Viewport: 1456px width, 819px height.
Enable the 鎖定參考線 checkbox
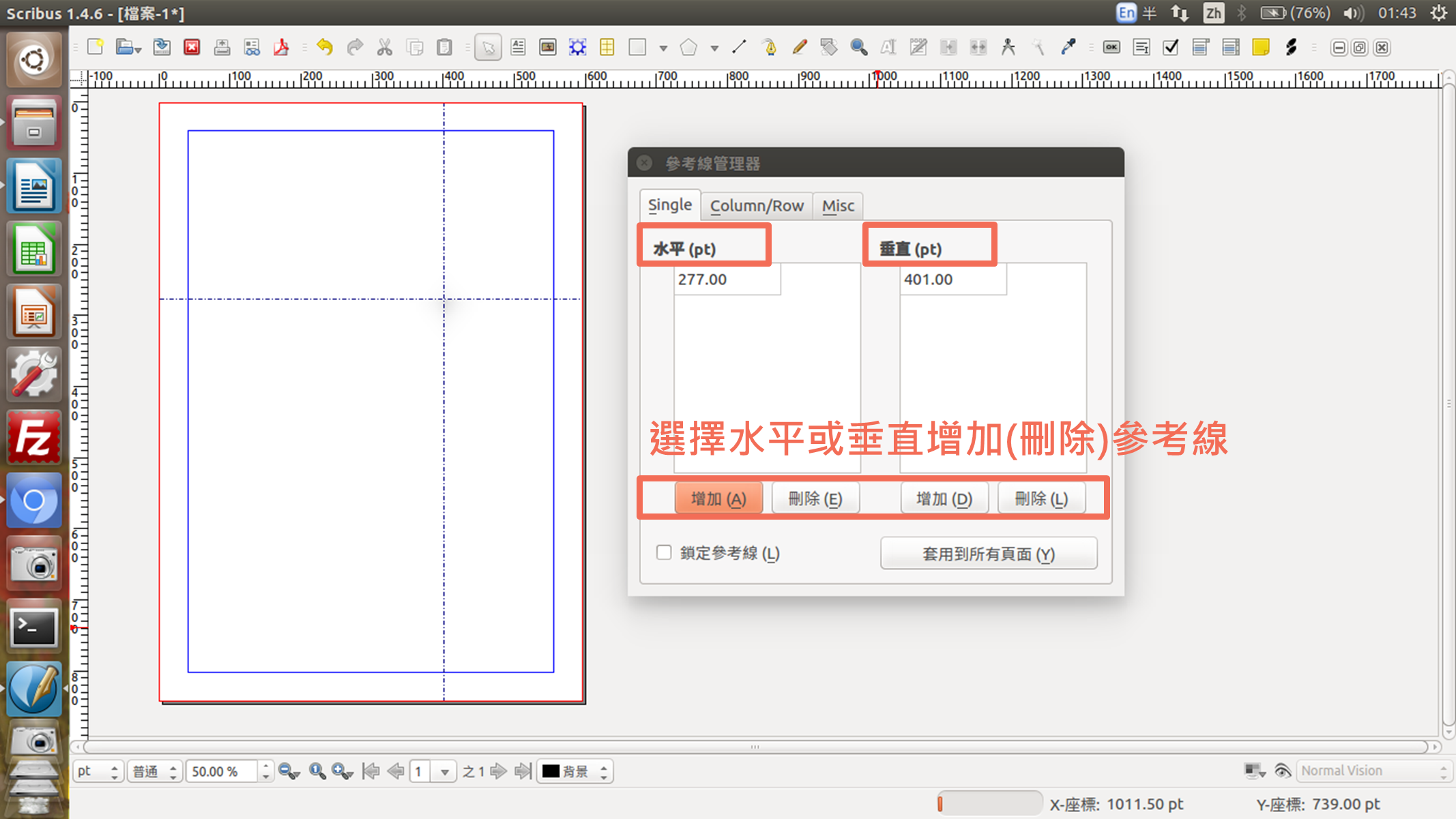pos(664,552)
